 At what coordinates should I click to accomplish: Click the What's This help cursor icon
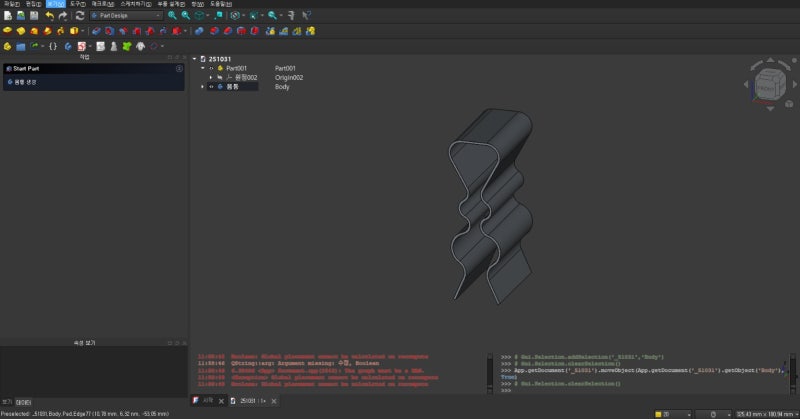click(x=306, y=16)
